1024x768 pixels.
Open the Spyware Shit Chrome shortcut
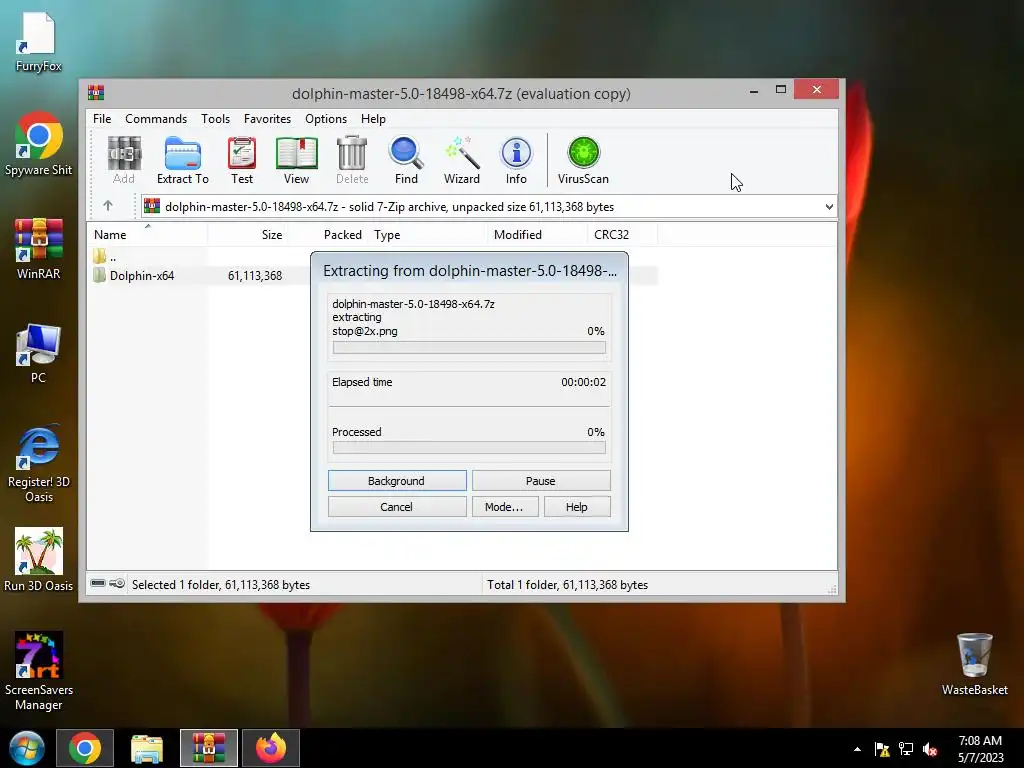click(x=39, y=144)
